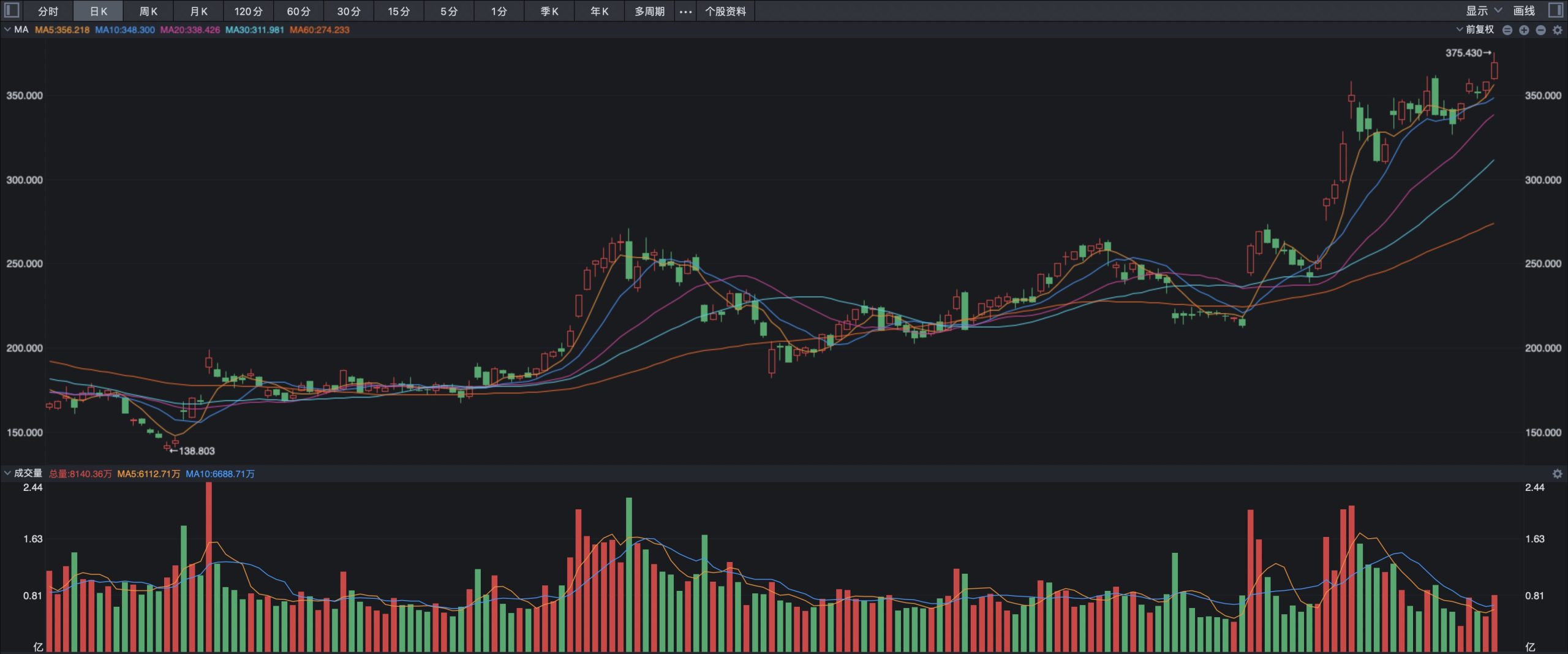Select the 日K daily tab

point(98,11)
